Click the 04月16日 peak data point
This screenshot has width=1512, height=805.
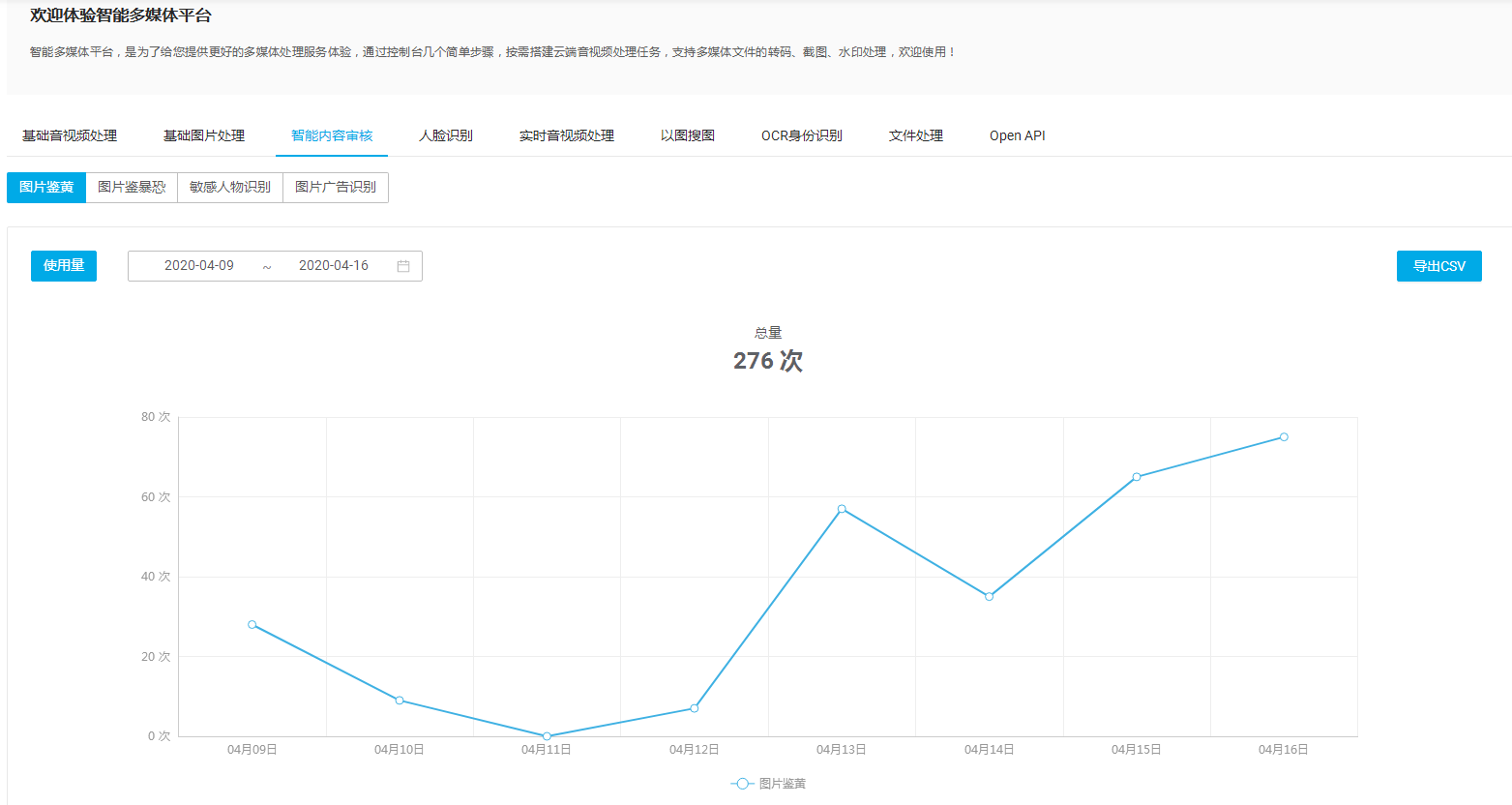pyautogui.click(x=1284, y=437)
